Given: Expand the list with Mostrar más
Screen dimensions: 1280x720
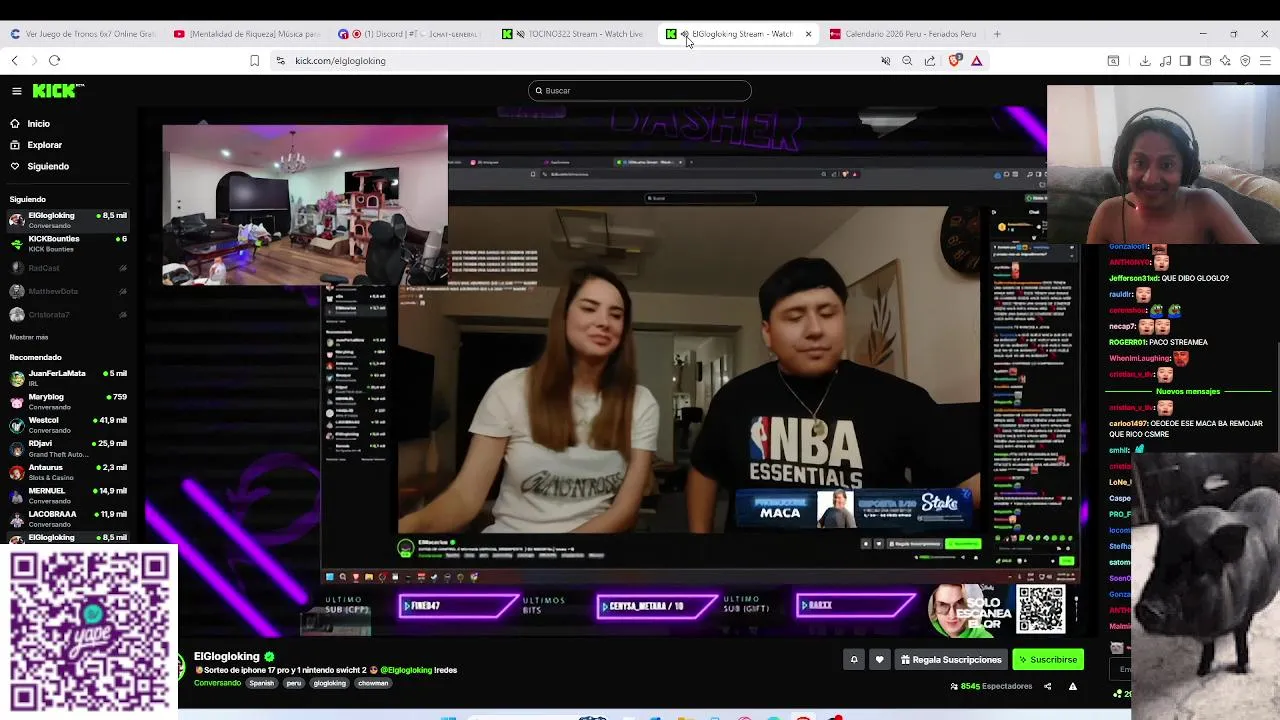Looking at the screenshot, I should (x=29, y=337).
